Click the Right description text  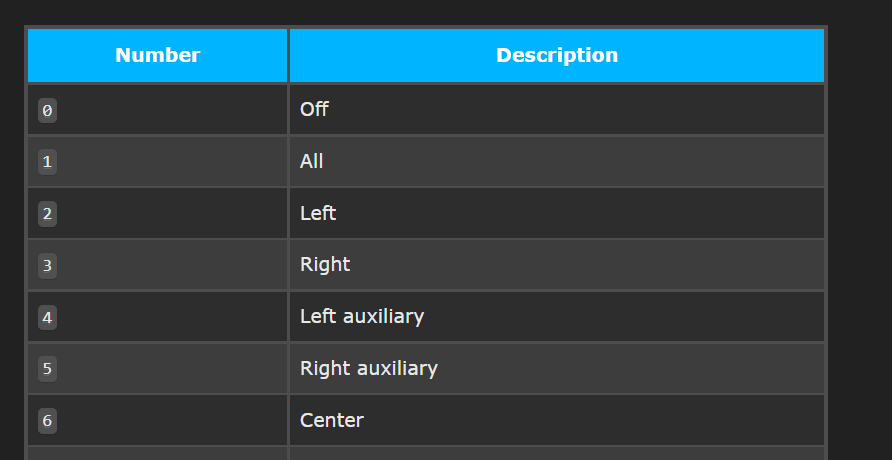tap(325, 265)
